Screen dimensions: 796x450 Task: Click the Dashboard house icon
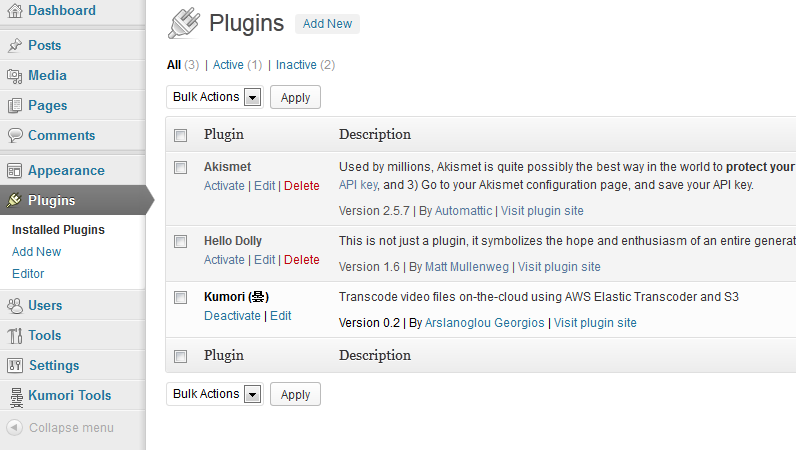[15, 10]
